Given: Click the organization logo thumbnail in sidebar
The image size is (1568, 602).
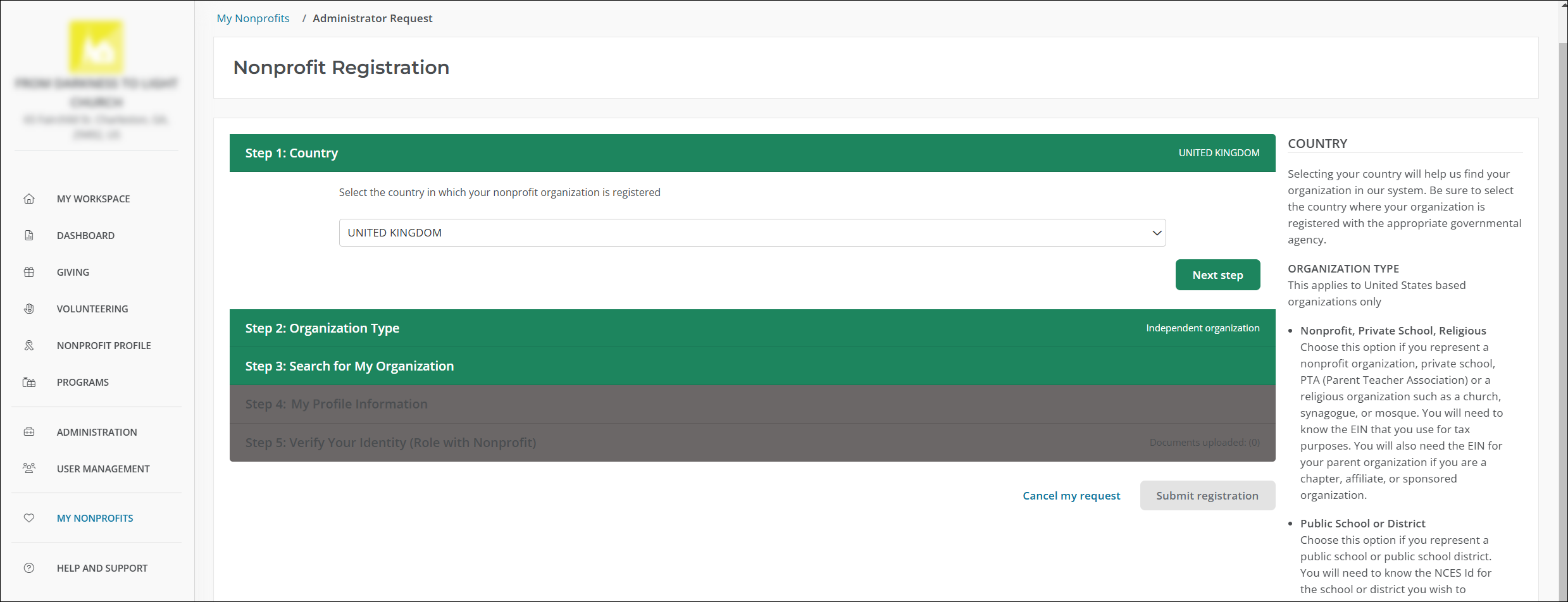Looking at the screenshot, I should click(96, 47).
